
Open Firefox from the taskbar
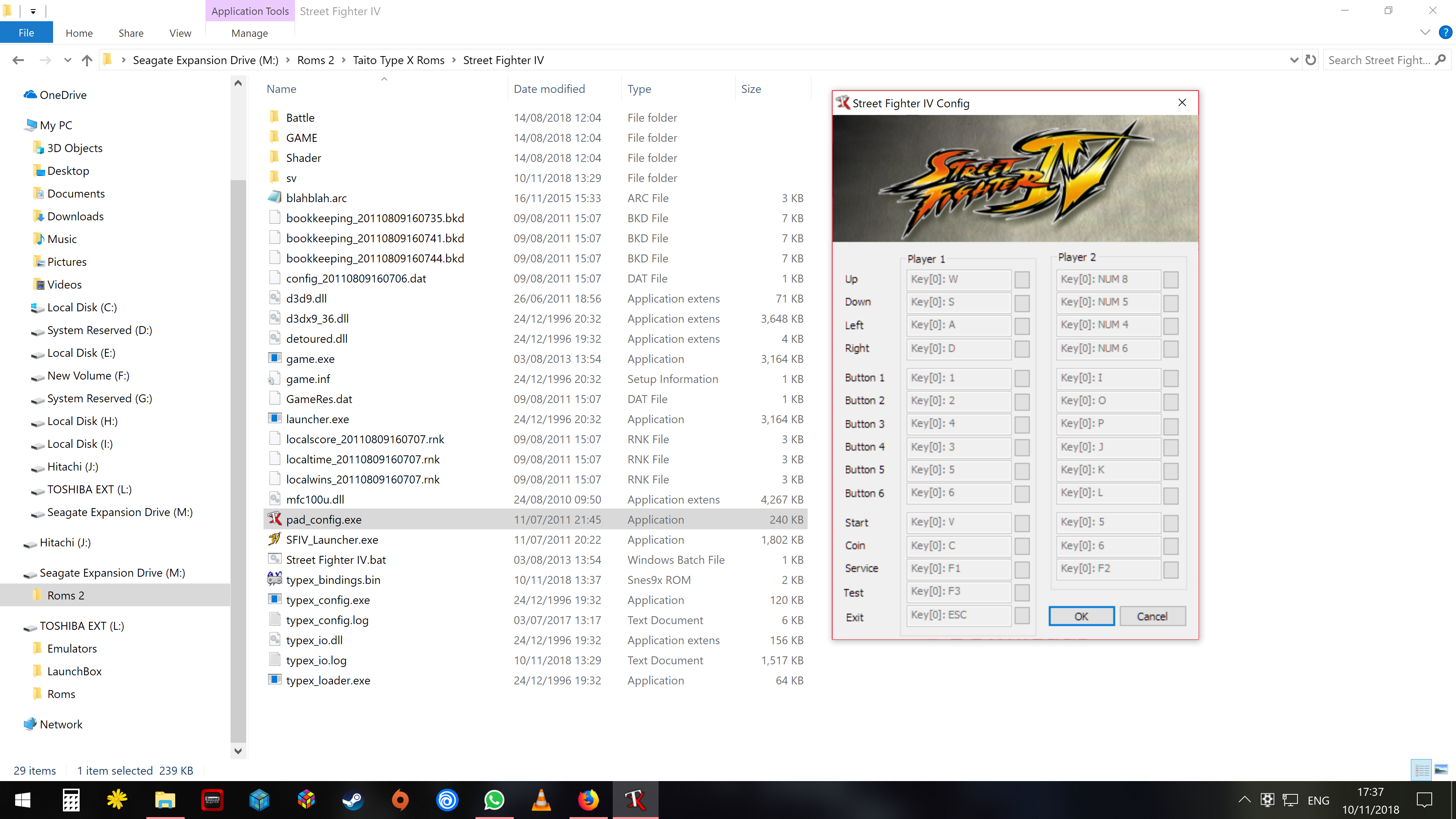coord(588,800)
